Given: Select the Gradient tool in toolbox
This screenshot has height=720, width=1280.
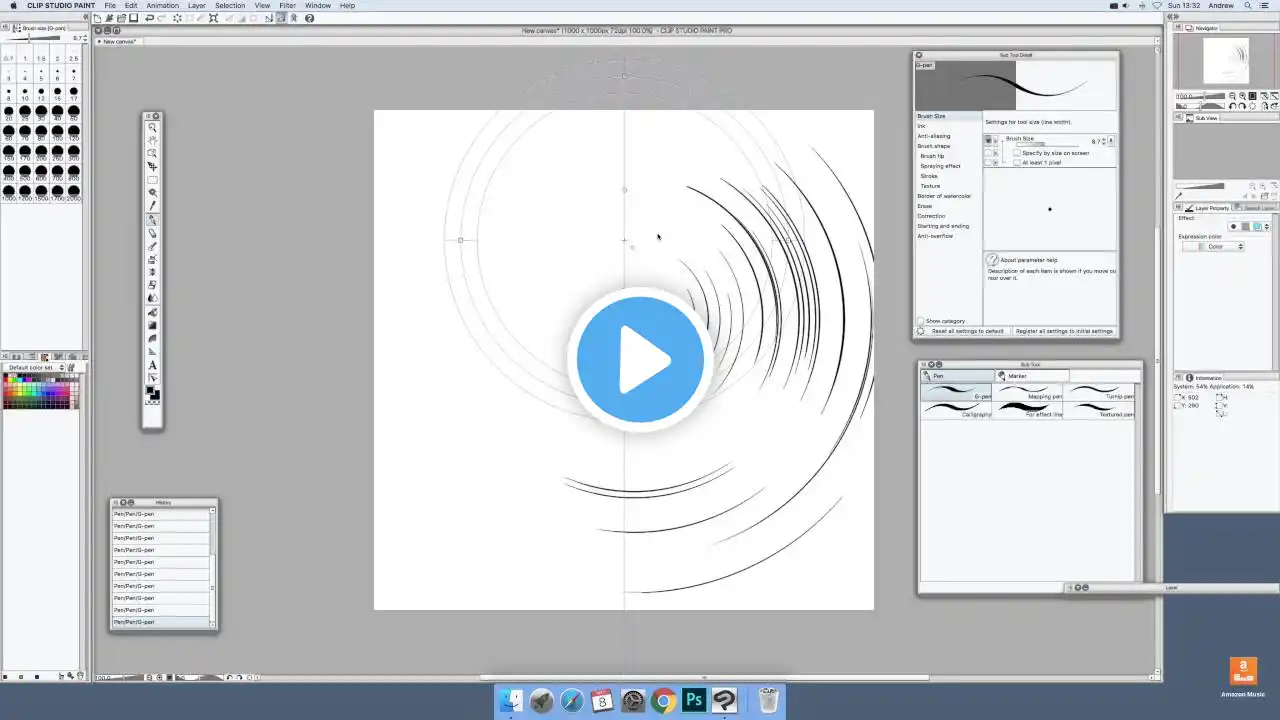Looking at the screenshot, I should [152, 325].
